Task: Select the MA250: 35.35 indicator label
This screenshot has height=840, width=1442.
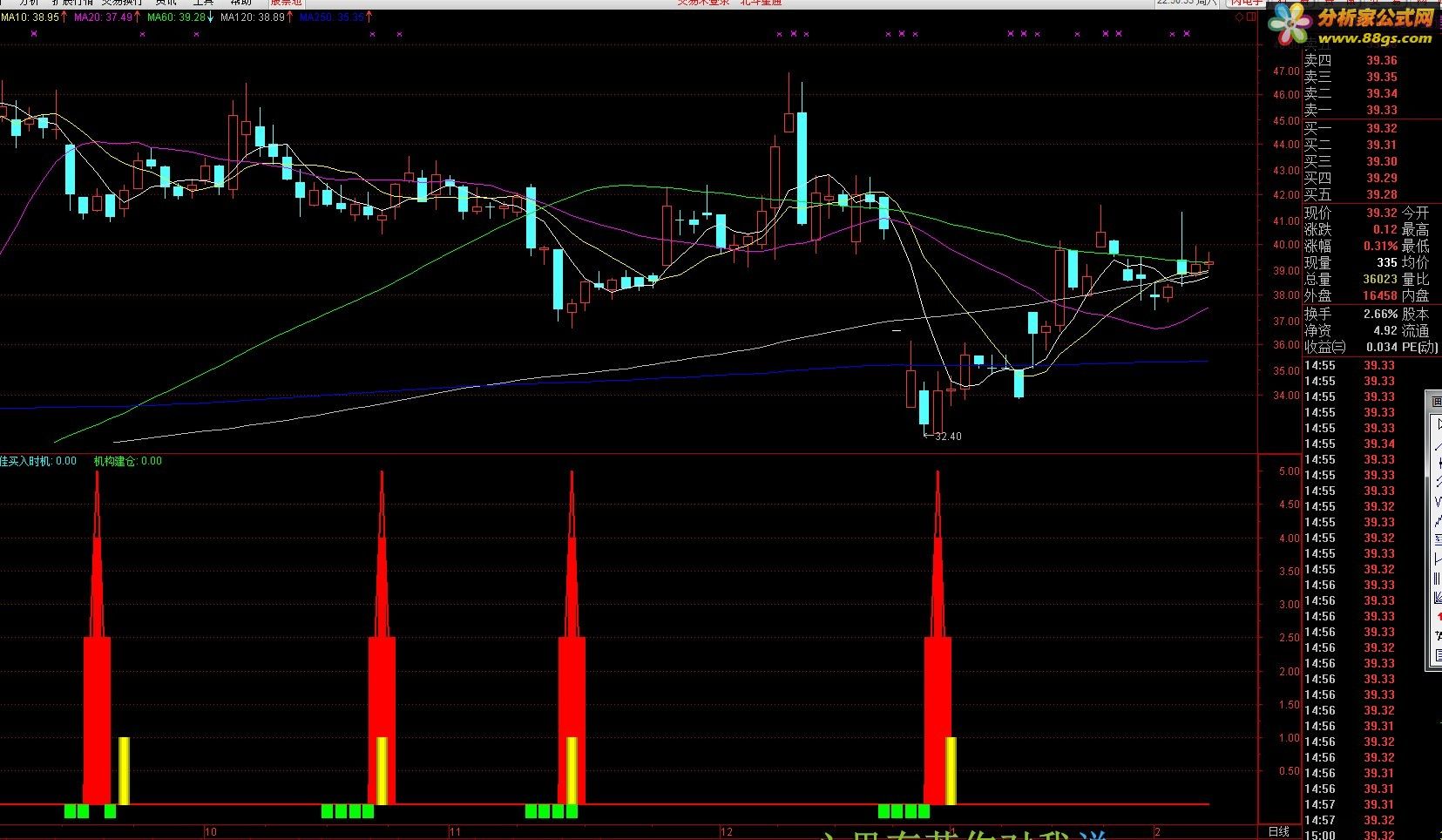Action: tap(332, 17)
